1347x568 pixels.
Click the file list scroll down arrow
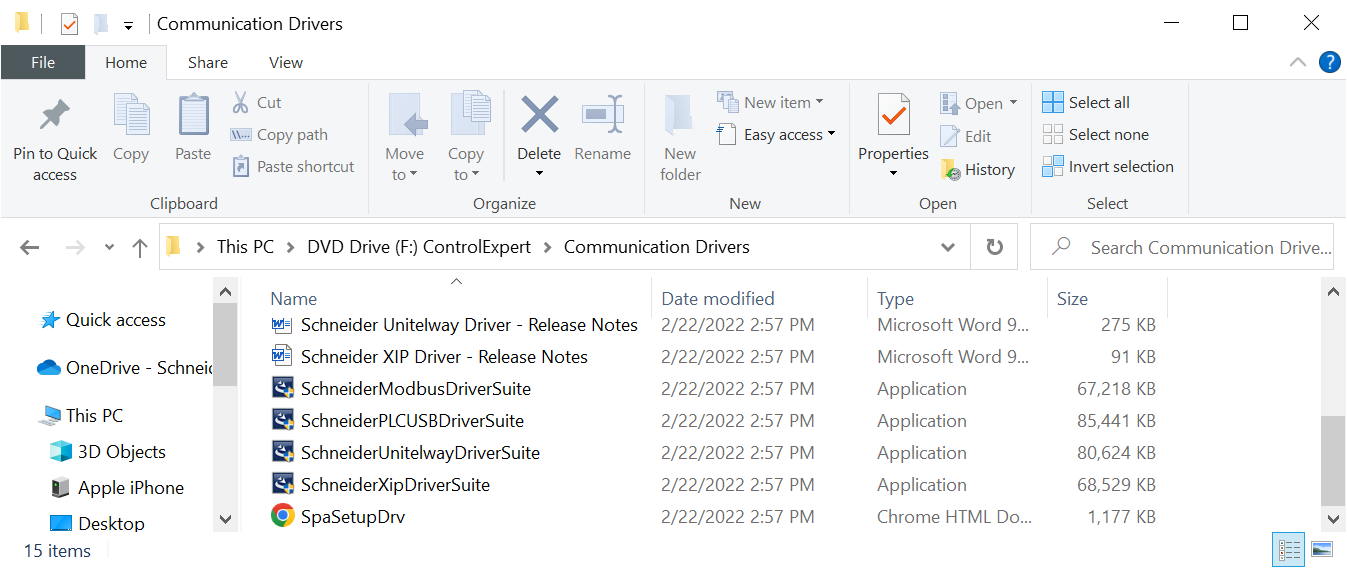point(1333,519)
